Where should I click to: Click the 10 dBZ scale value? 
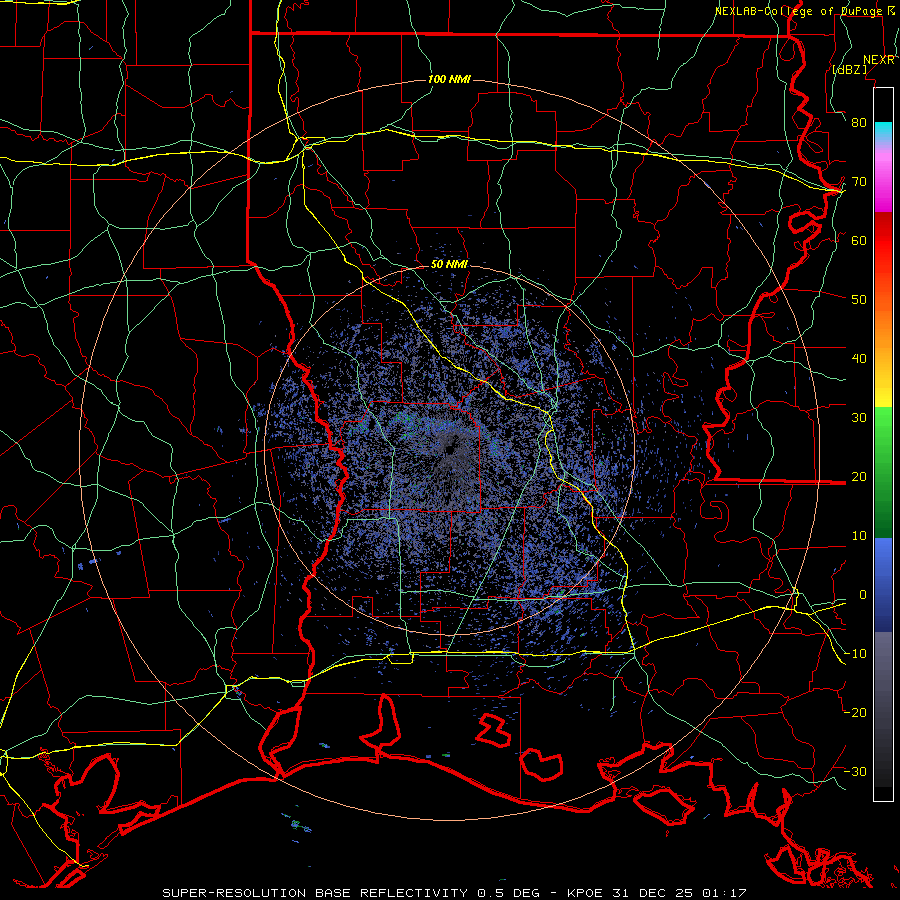click(x=859, y=536)
